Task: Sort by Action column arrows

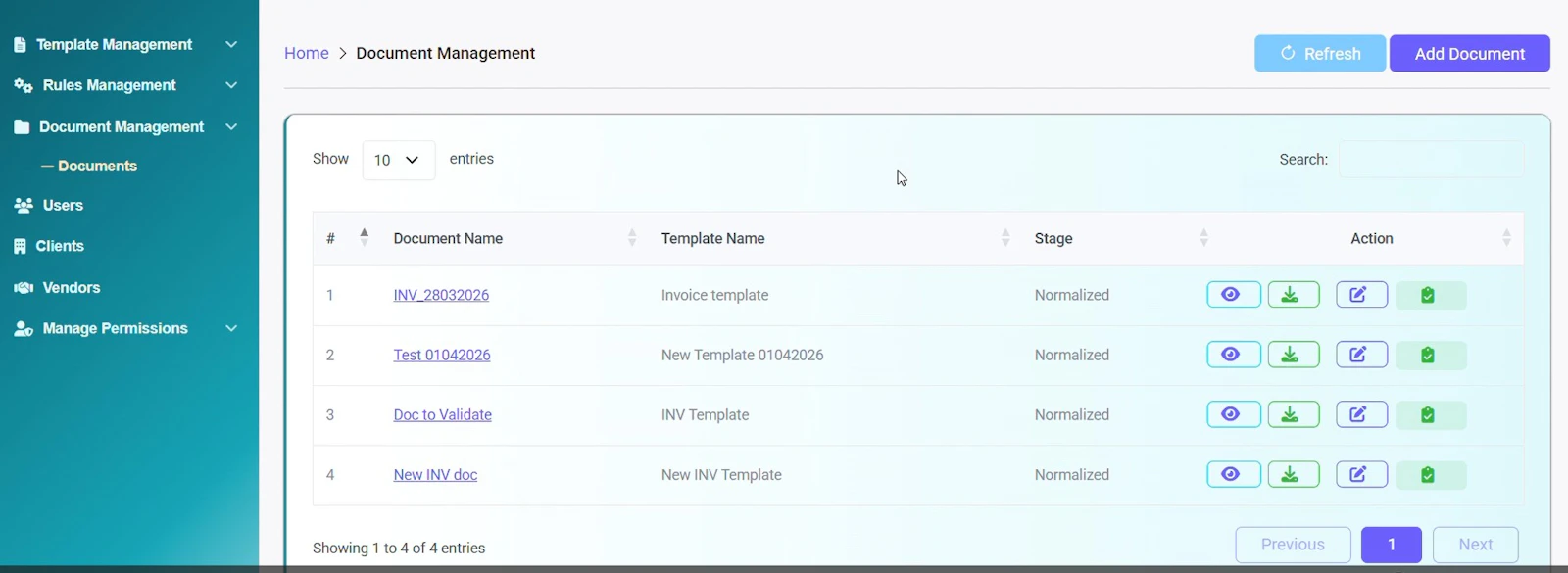Action: tap(1507, 237)
